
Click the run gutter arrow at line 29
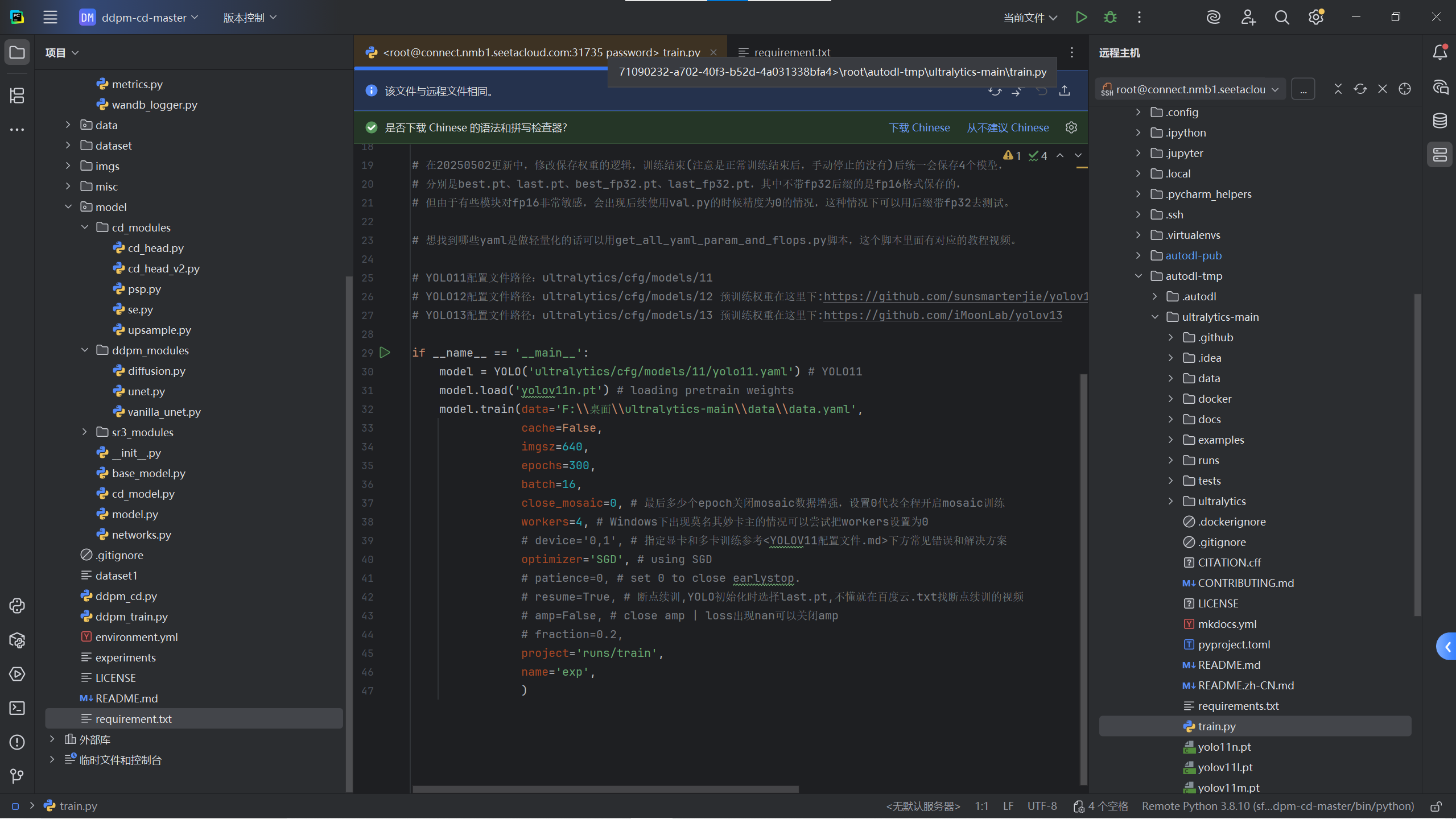[385, 353]
